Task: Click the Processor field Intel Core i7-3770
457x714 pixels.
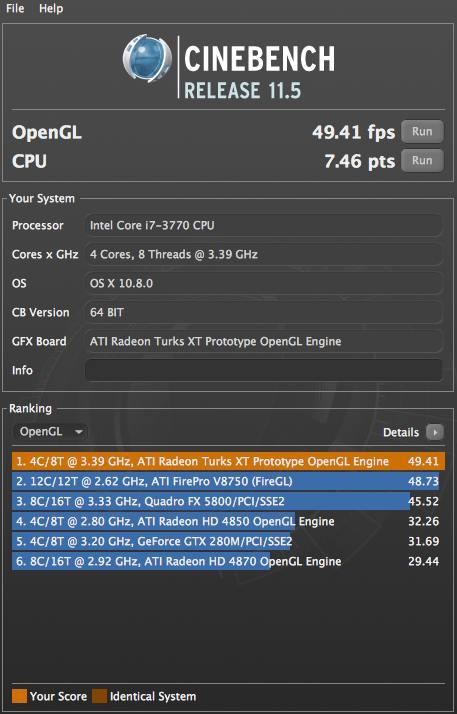Action: click(x=264, y=225)
